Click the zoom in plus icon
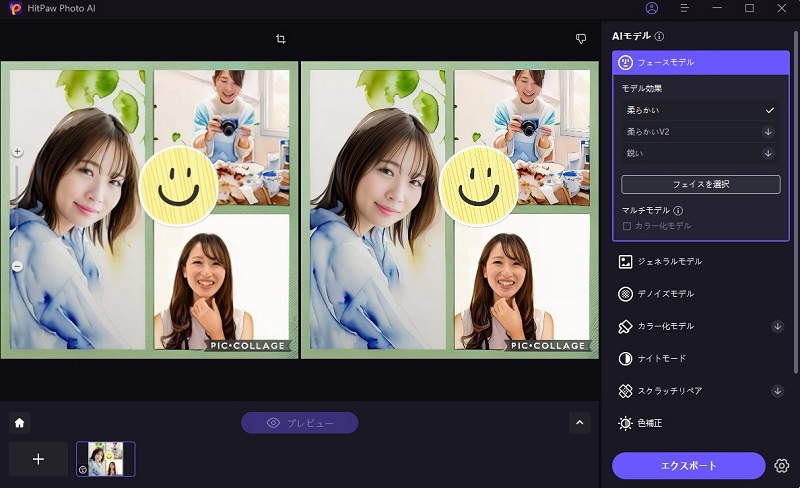Viewport: 800px width, 488px height. click(17, 152)
